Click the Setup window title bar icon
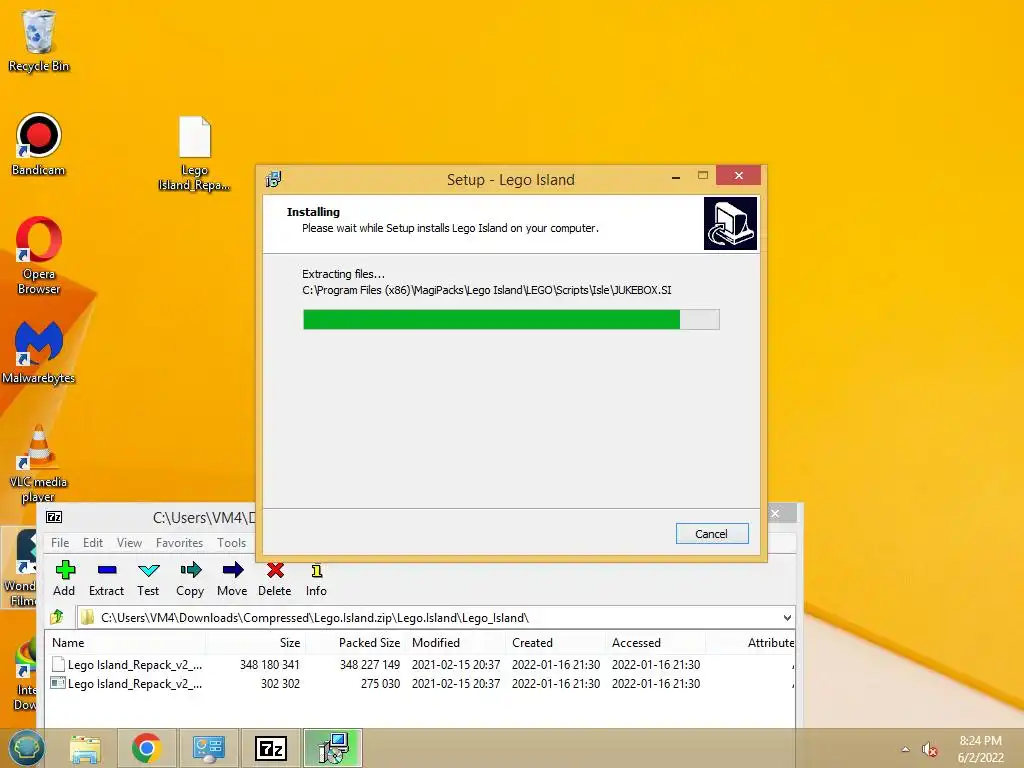 pyautogui.click(x=274, y=179)
